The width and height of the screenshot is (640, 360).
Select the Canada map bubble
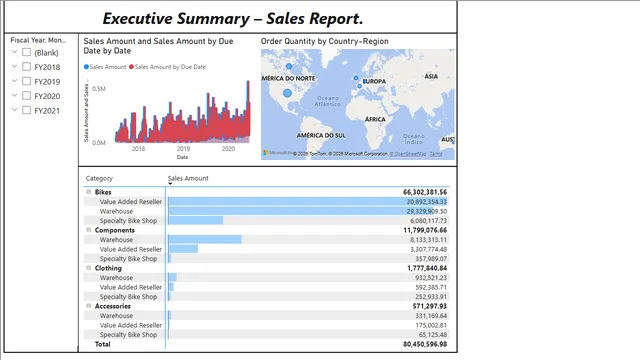(x=289, y=66)
